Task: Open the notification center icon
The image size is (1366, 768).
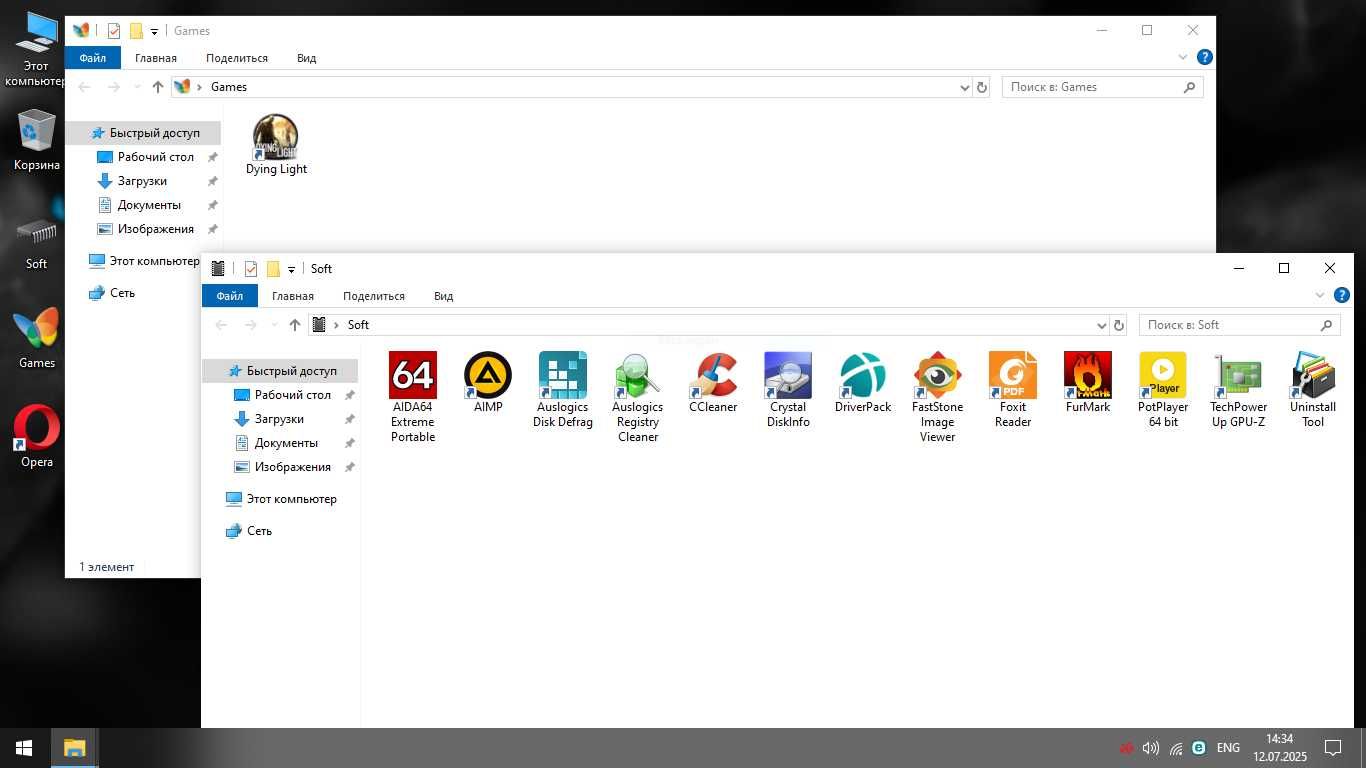Action: (x=1333, y=748)
